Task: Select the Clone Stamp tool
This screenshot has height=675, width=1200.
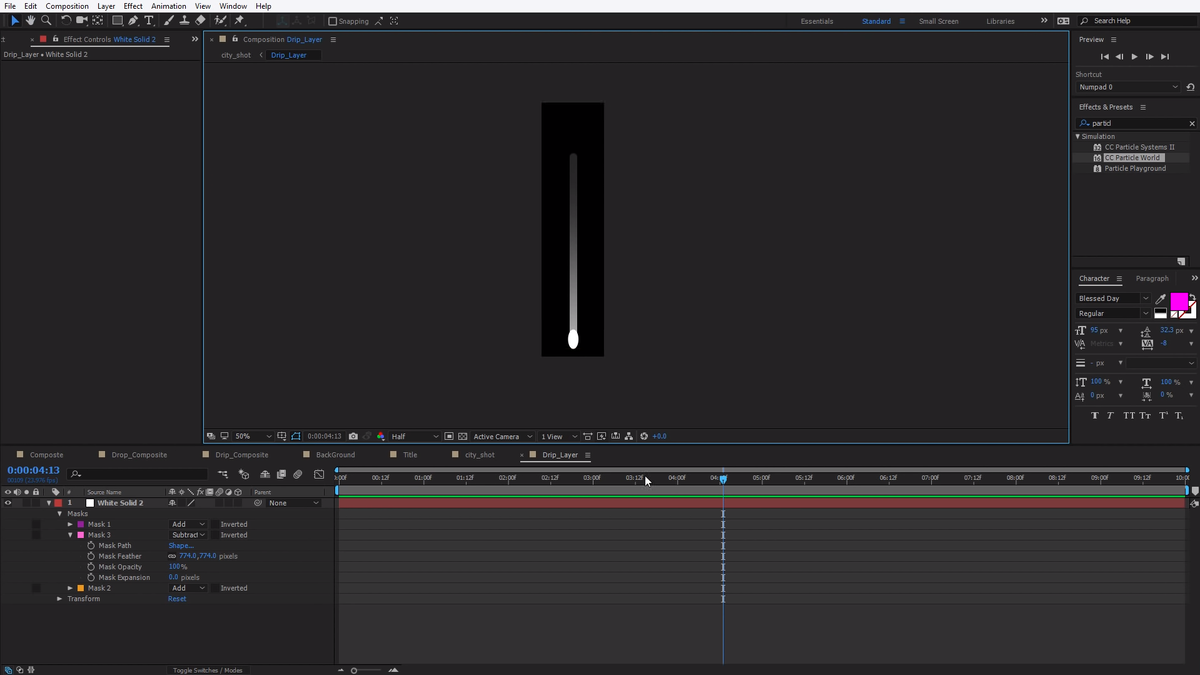Action: [184, 20]
